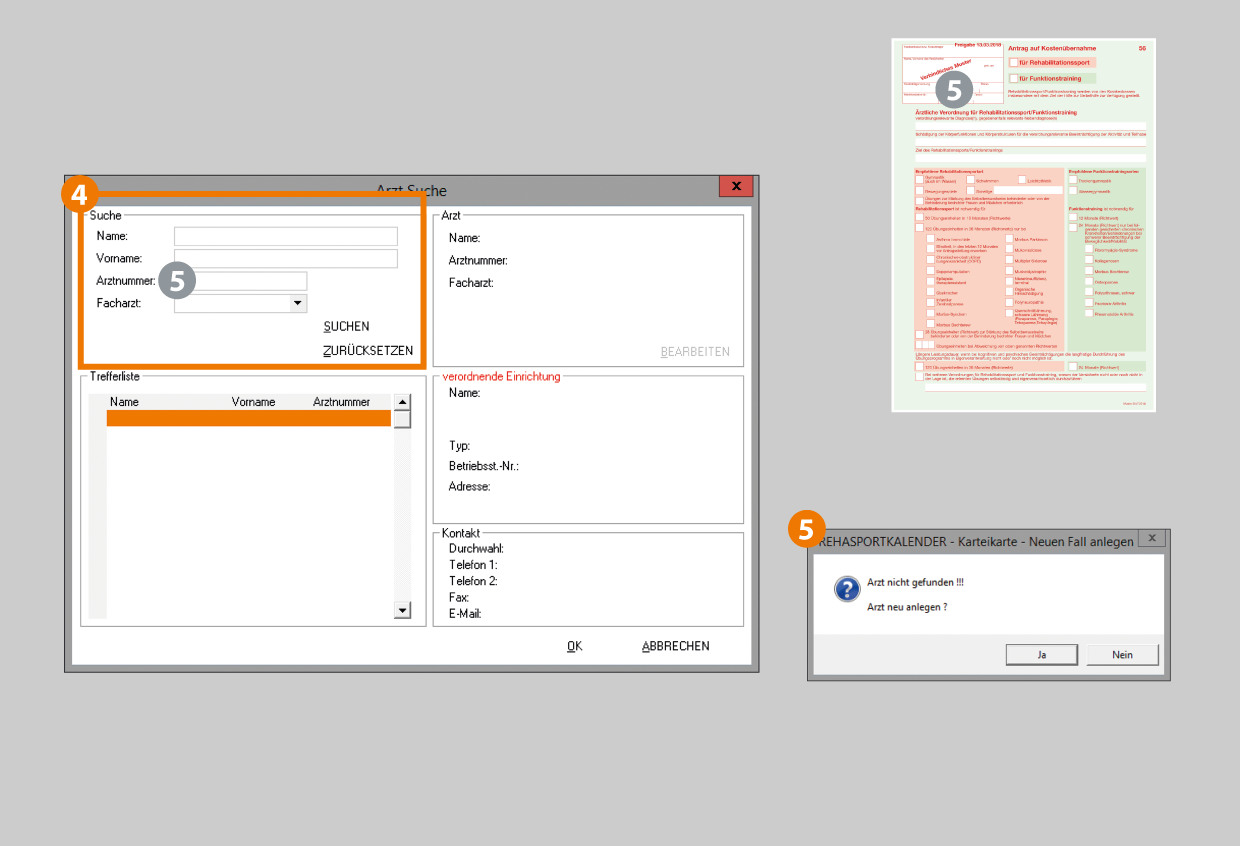
Task: Decline with the Nein button
Action: coord(1122,655)
